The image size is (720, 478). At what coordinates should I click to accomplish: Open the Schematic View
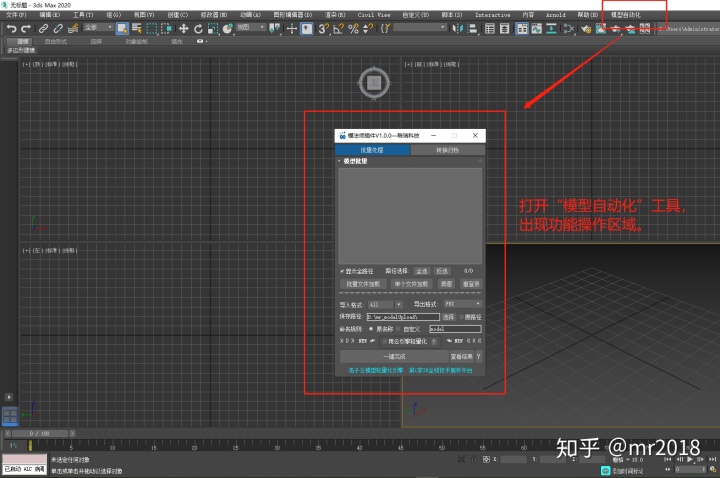[x=551, y=29]
